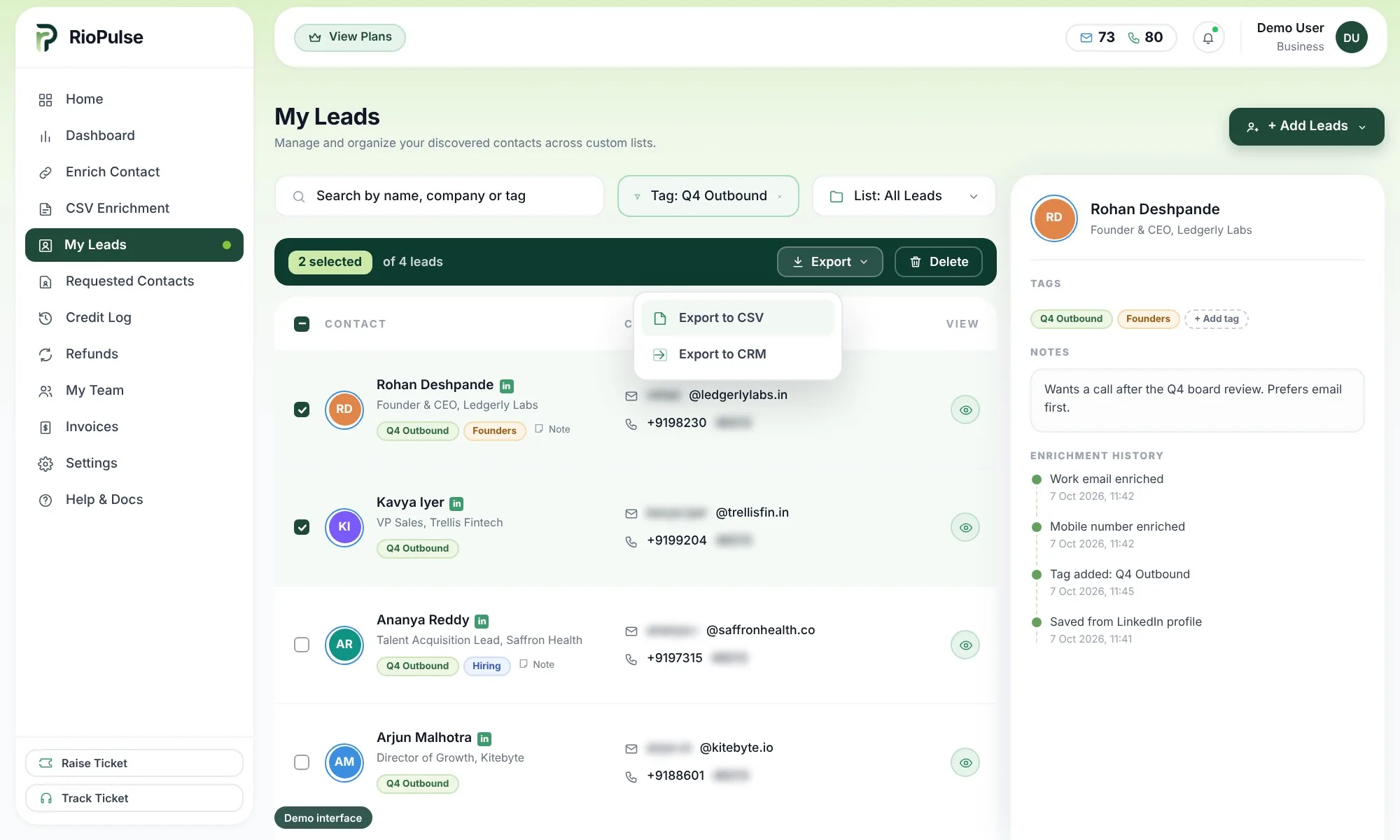Image resolution: width=1400 pixels, height=840 pixels.
Task: Click email icon next to @ledgerlylabs.in
Action: 631,395
